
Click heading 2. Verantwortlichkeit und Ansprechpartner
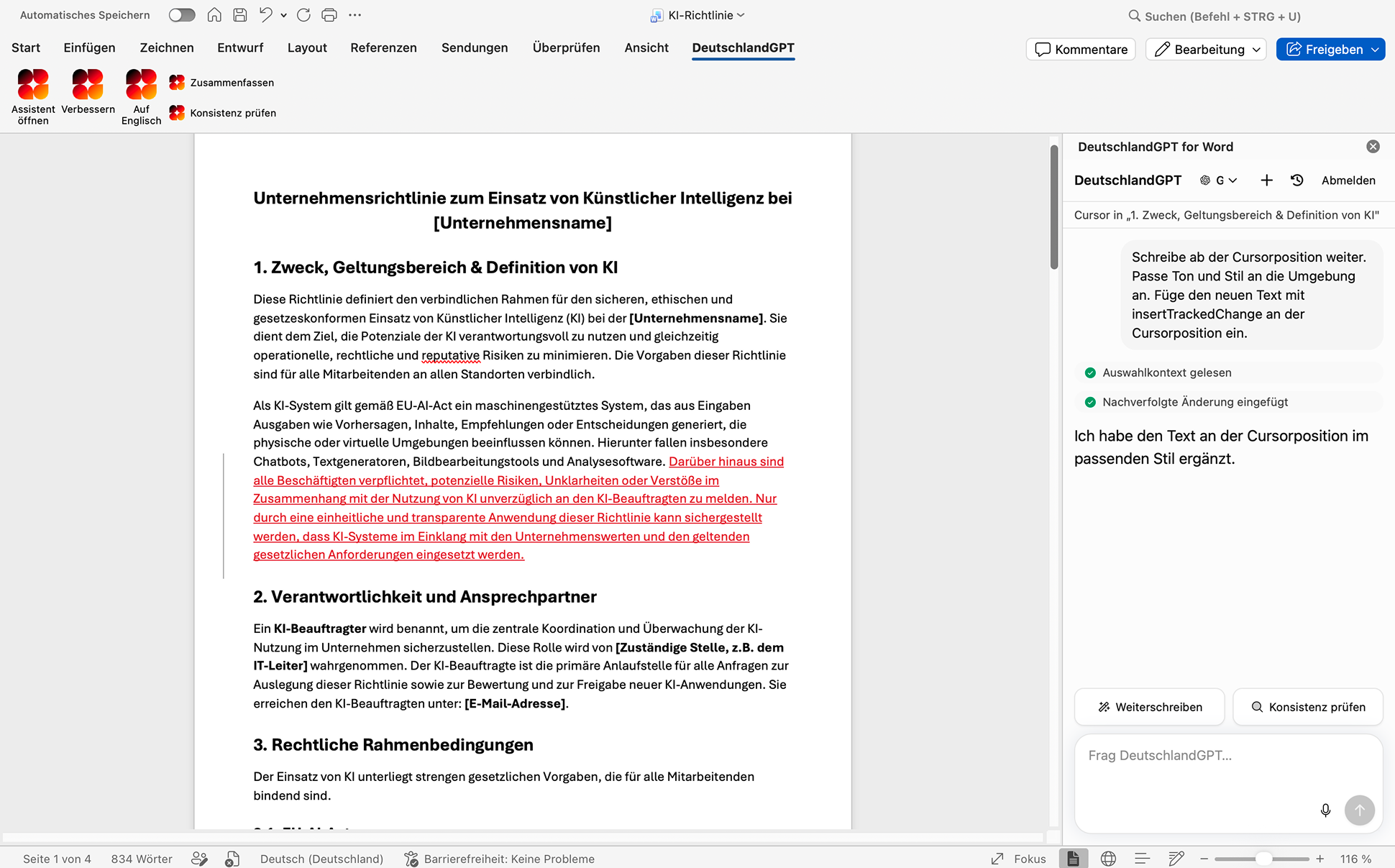[x=425, y=596]
